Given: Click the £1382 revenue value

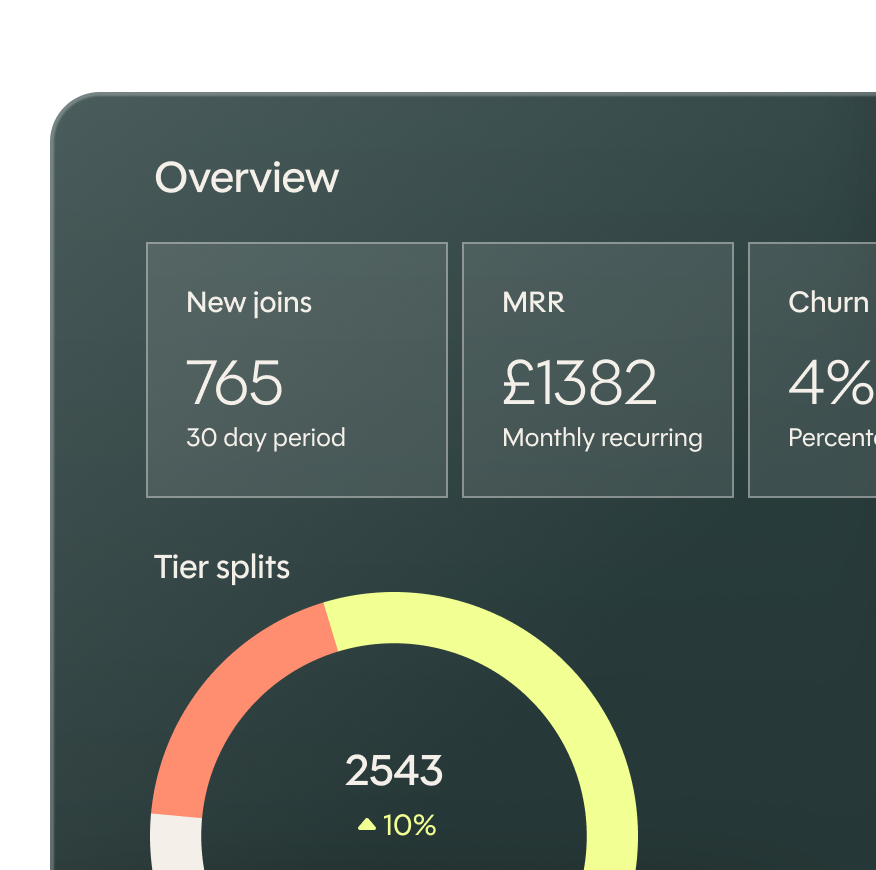Looking at the screenshot, I should coord(580,383).
